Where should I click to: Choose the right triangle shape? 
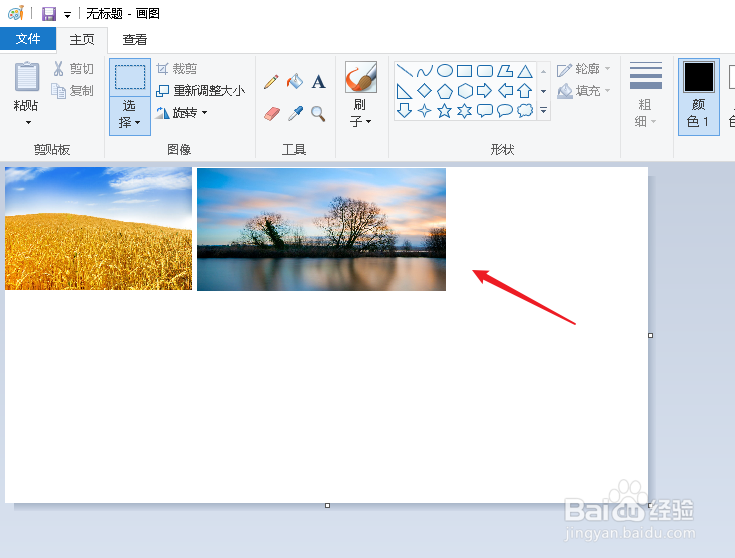[404, 91]
